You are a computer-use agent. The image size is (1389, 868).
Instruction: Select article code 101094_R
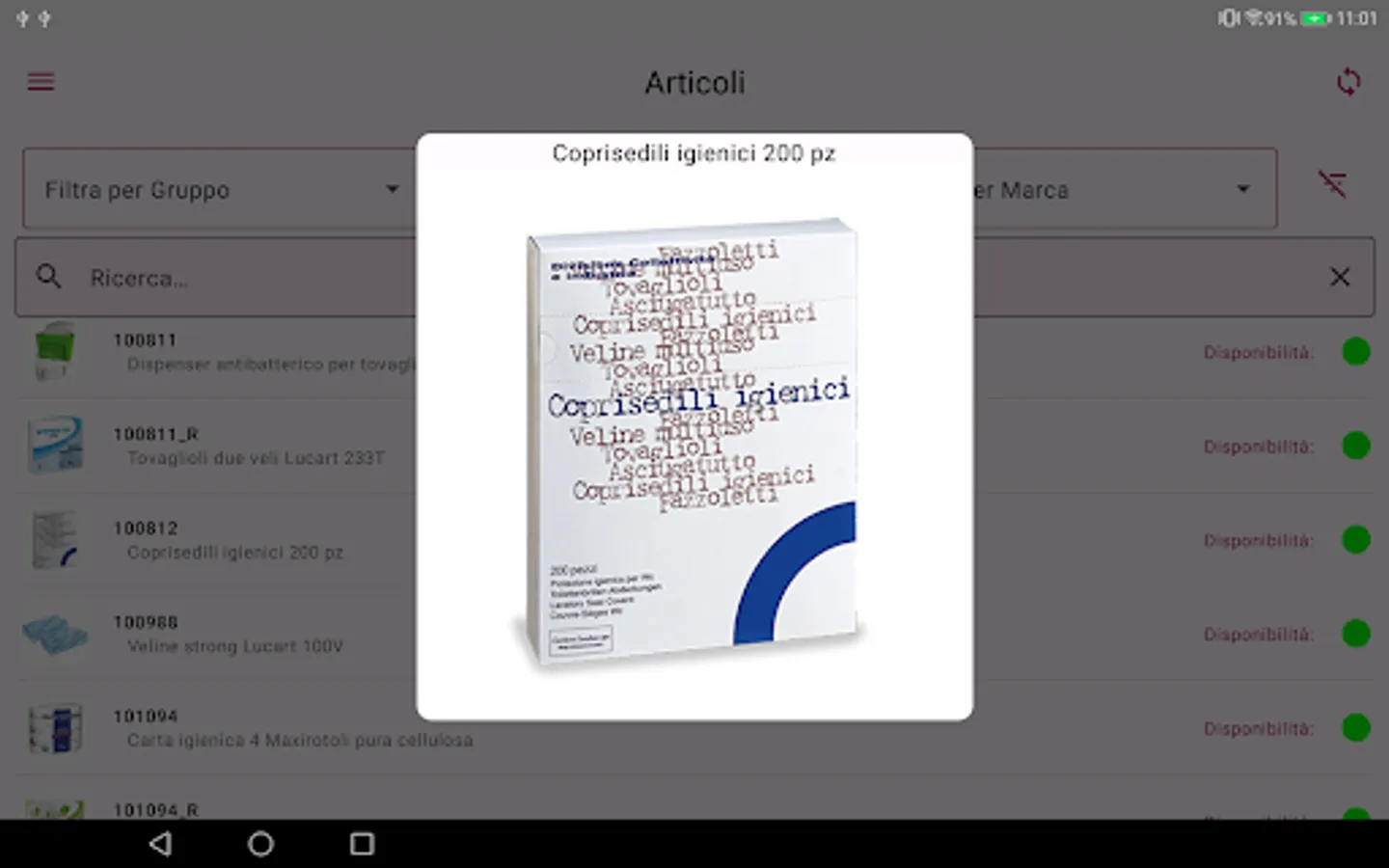(x=155, y=810)
